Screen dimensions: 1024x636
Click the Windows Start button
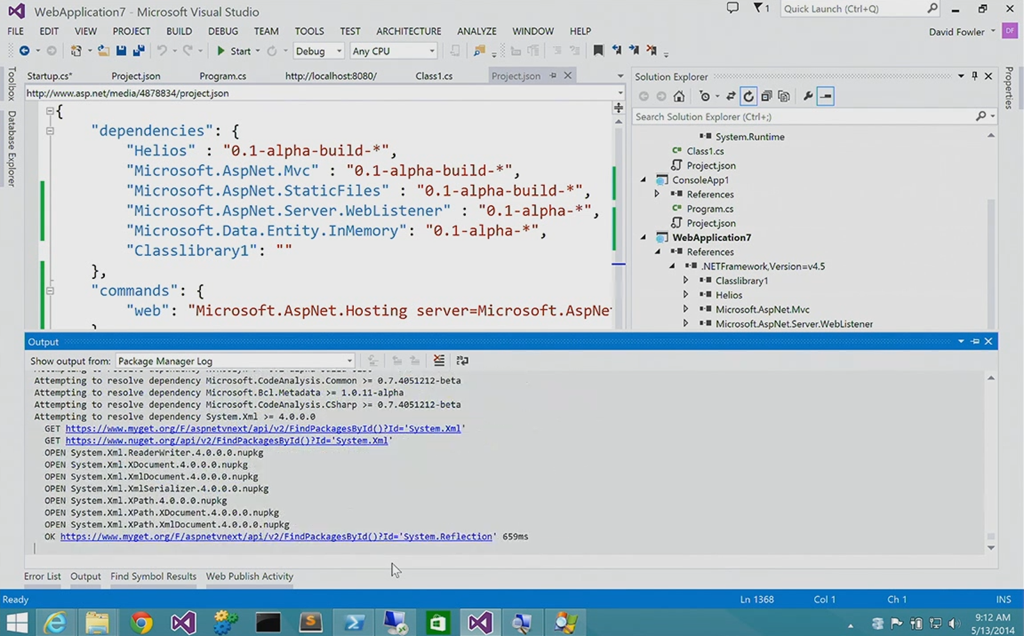16,622
